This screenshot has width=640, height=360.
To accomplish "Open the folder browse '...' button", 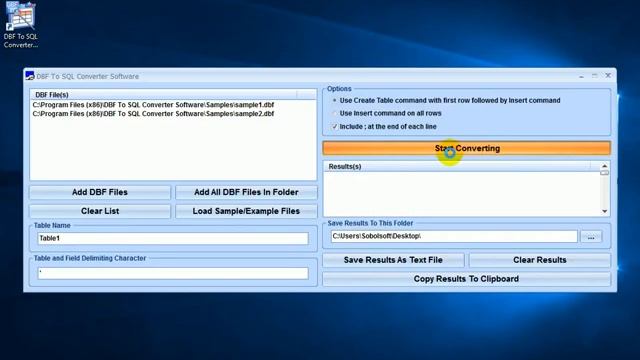I will [x=591, y=236].
